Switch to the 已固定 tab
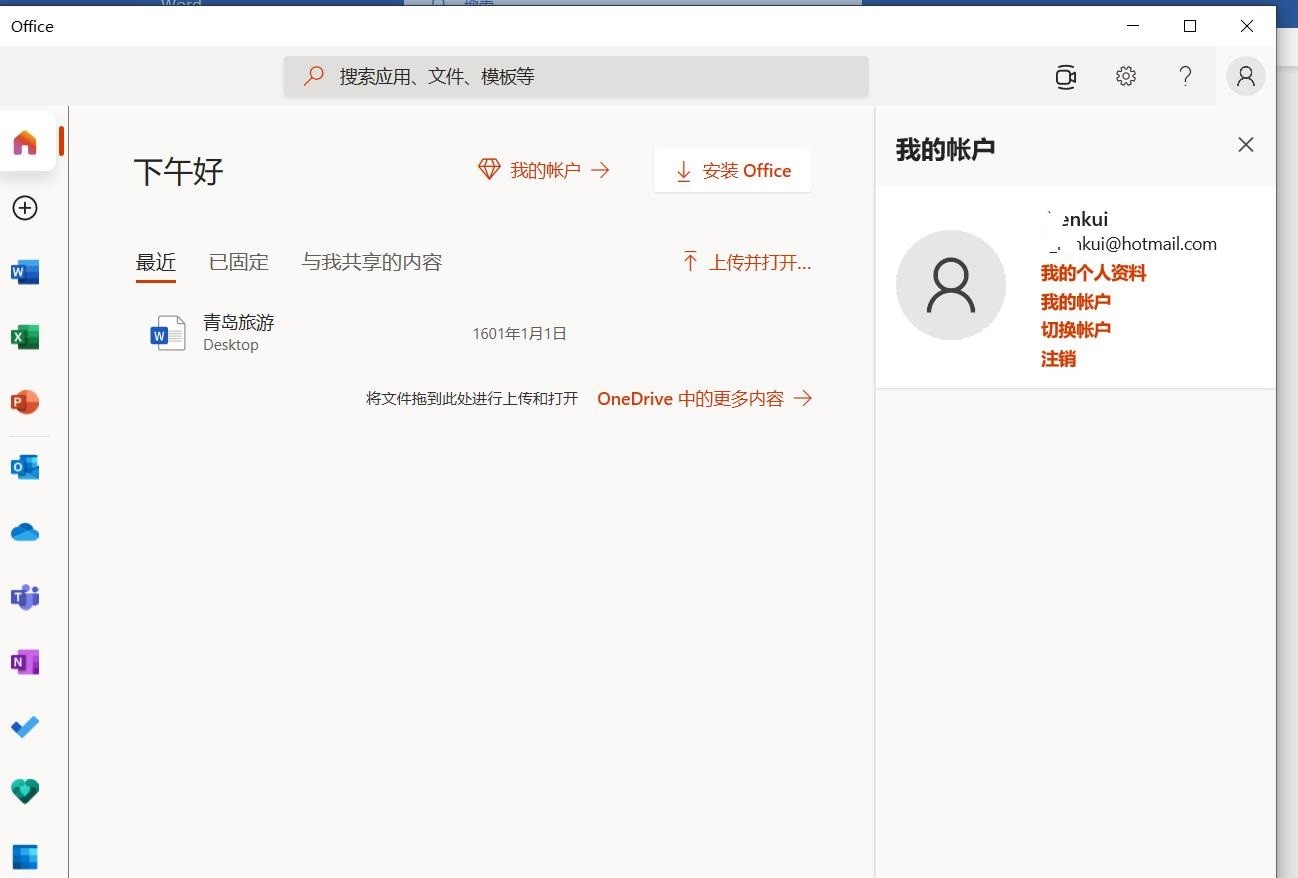 239,263
